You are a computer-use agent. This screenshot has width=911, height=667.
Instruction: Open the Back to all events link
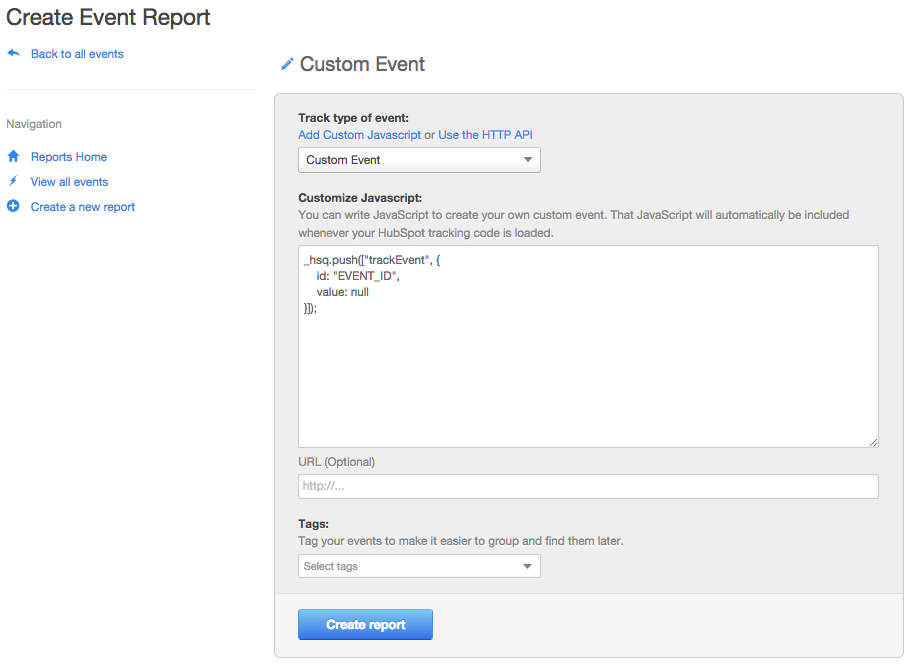click(77, 54)
